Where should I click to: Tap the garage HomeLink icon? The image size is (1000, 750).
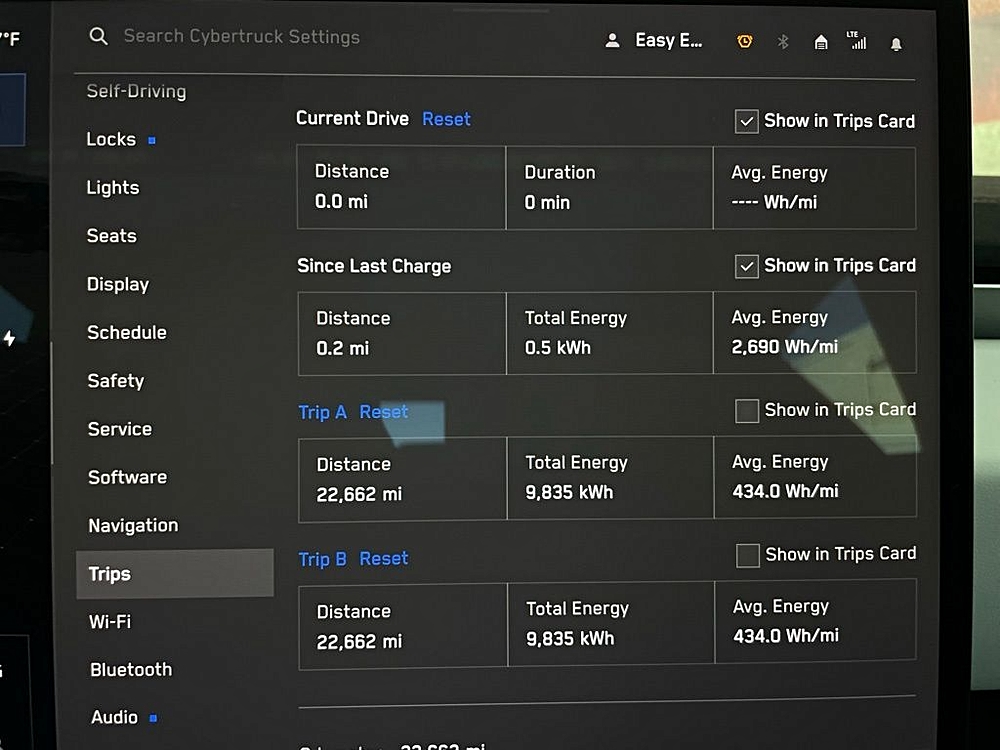[821, 42]
